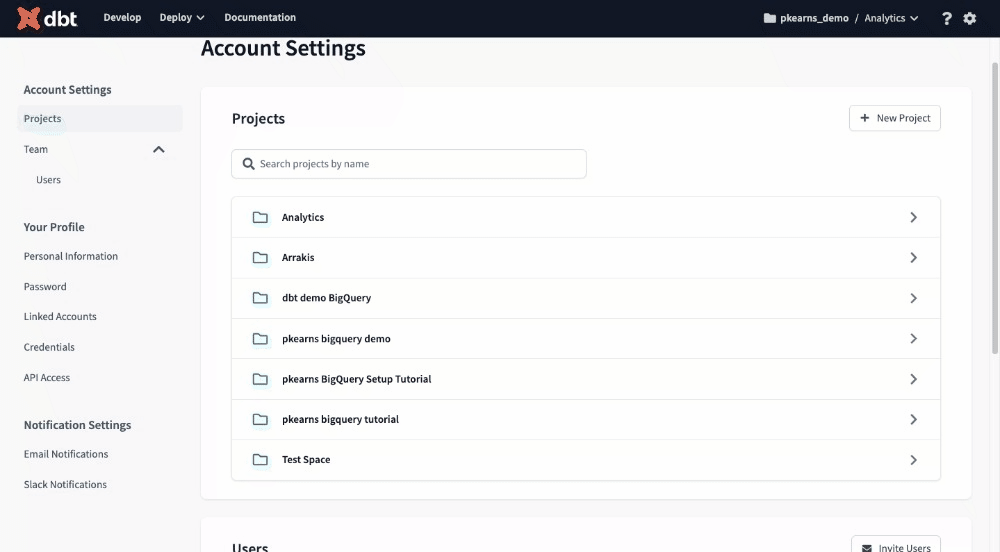The width and height of the screenshot is (1000, 552).
Task: Open the Develop menu item
Action: coord(122,18)
